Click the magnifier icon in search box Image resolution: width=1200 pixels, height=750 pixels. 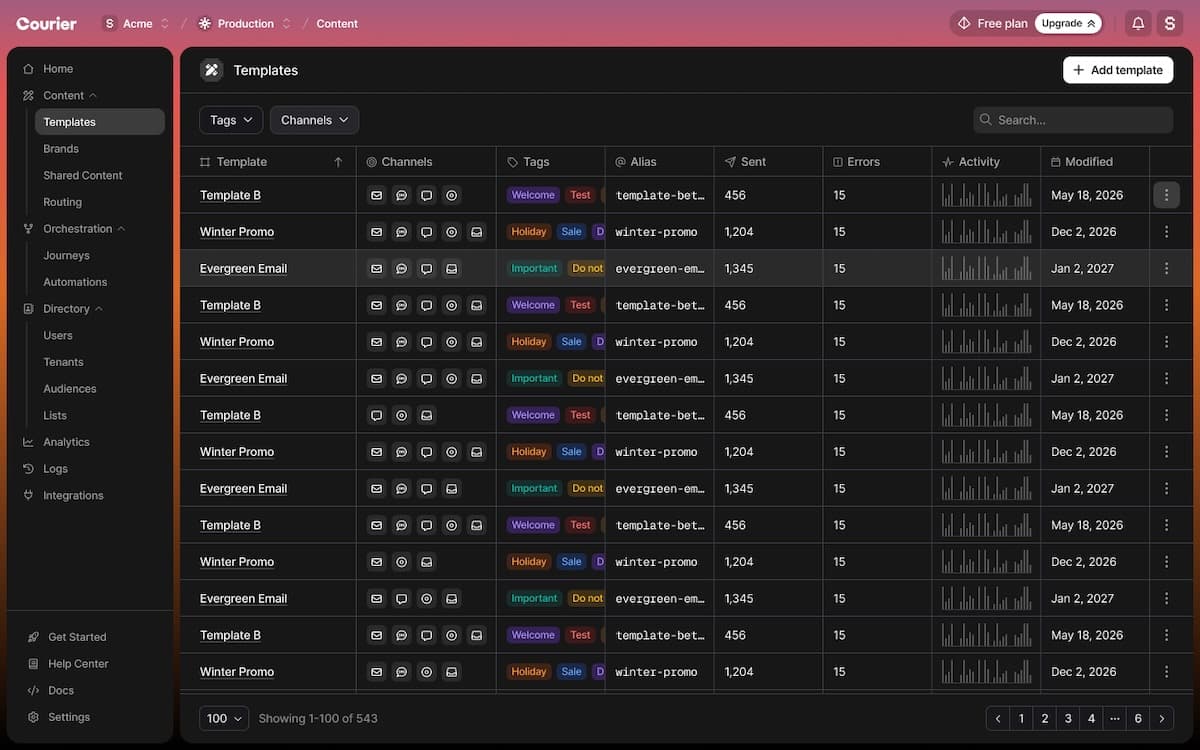coord(987,120)
